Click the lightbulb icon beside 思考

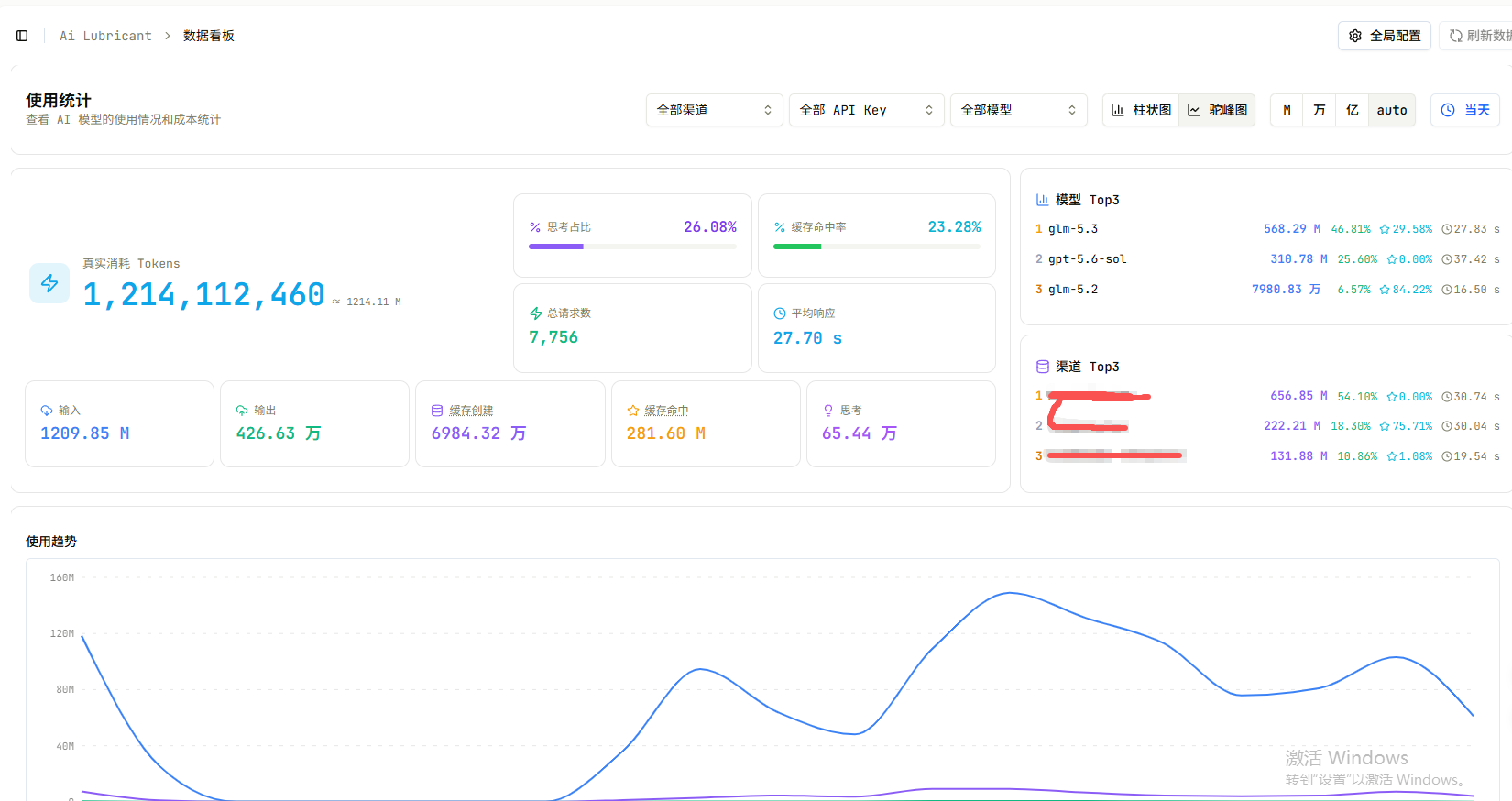coord(828,411)
